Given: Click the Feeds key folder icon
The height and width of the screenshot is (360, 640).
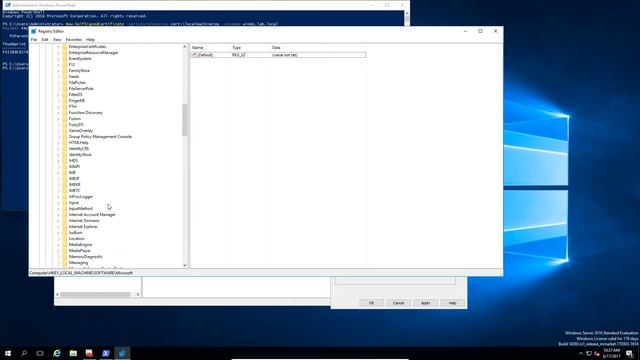Looking at the screenshot, I should 64,77.
